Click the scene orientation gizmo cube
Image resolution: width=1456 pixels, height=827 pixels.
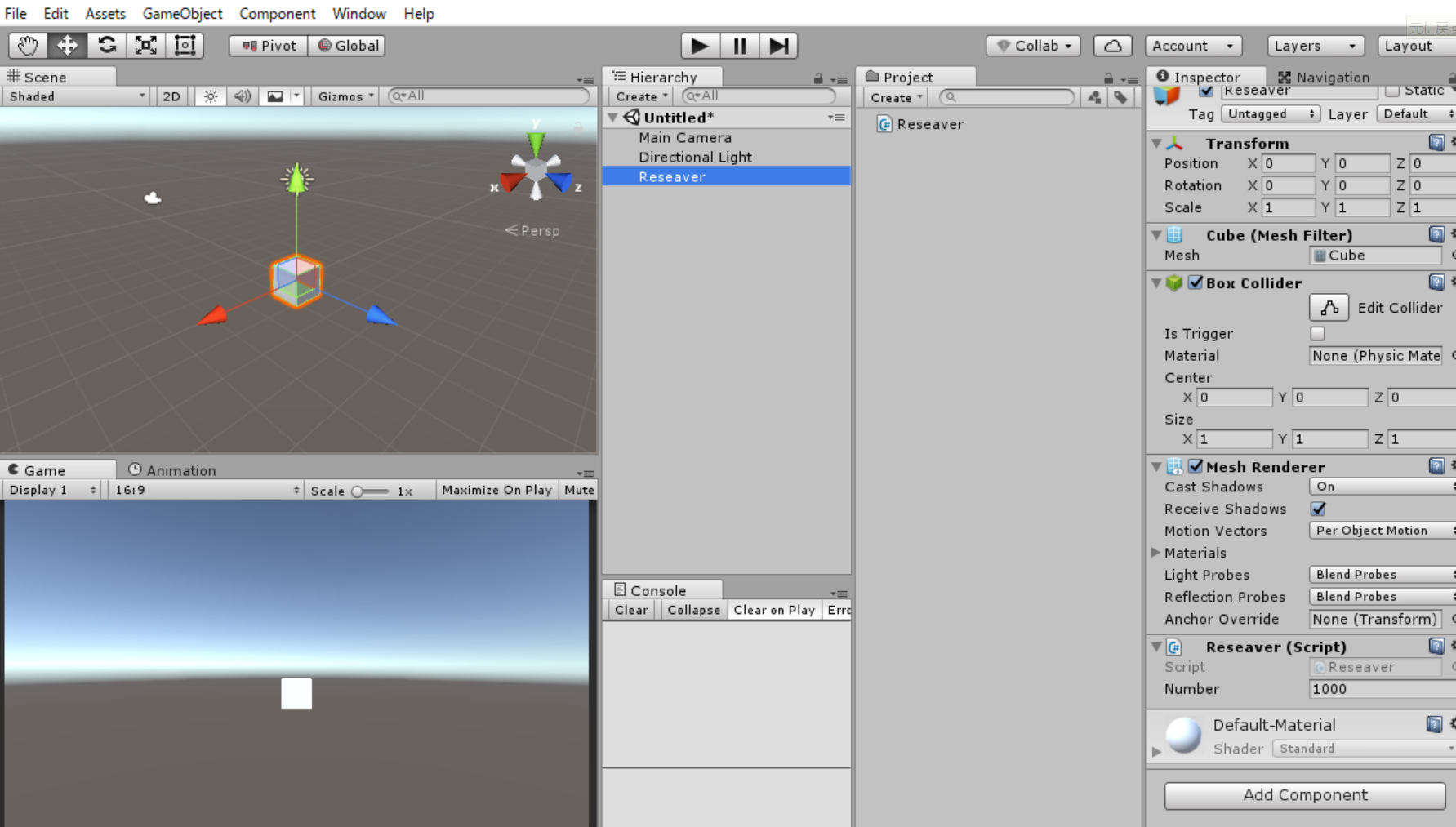pyautogui.click(x=536, y=170)
